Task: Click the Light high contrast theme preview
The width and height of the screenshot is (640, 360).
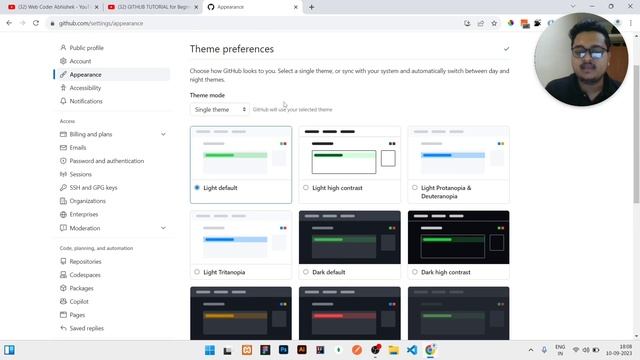Action: (x=350, y=153)
